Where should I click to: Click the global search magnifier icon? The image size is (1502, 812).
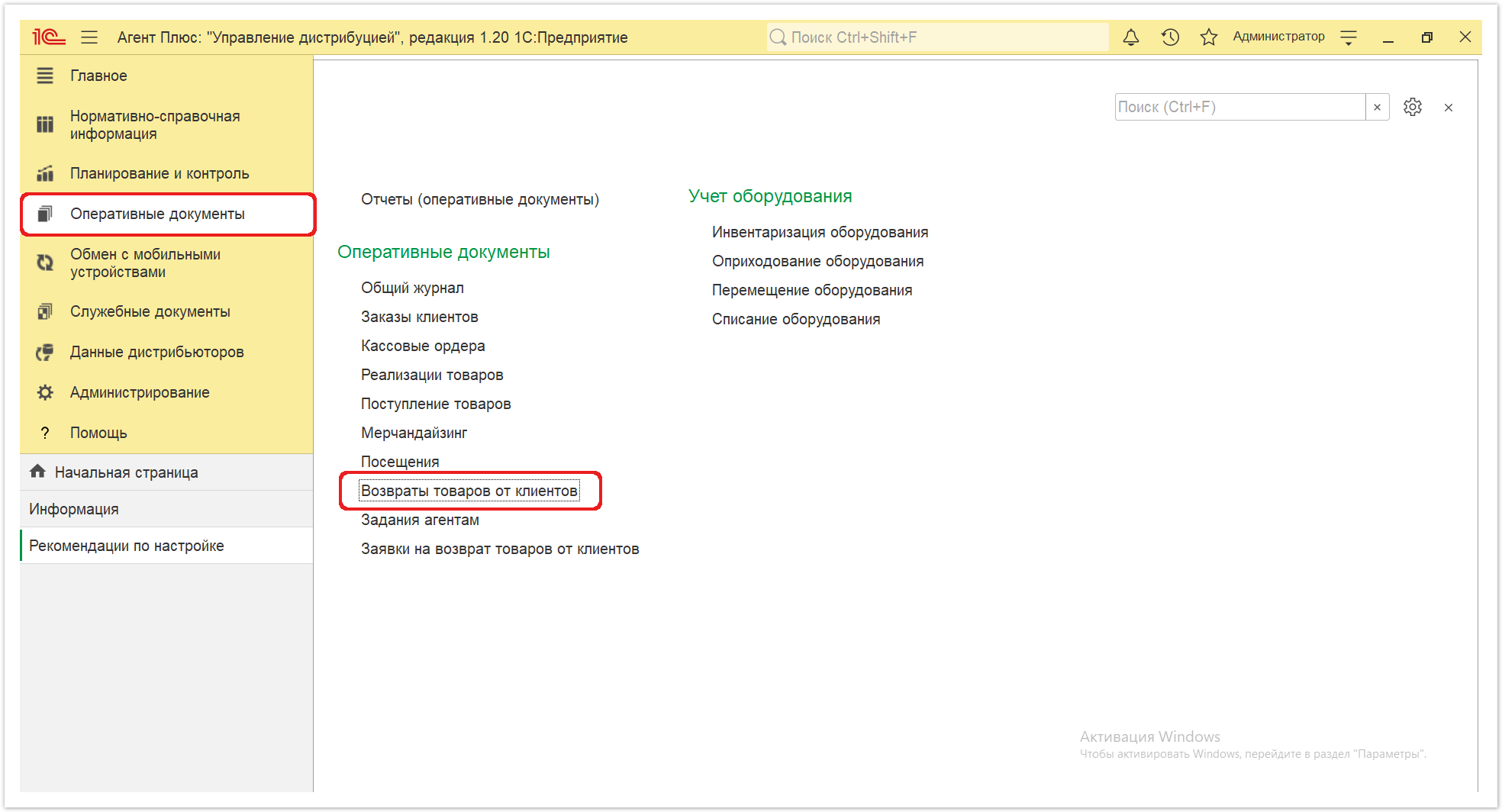[x=778, y=37]
